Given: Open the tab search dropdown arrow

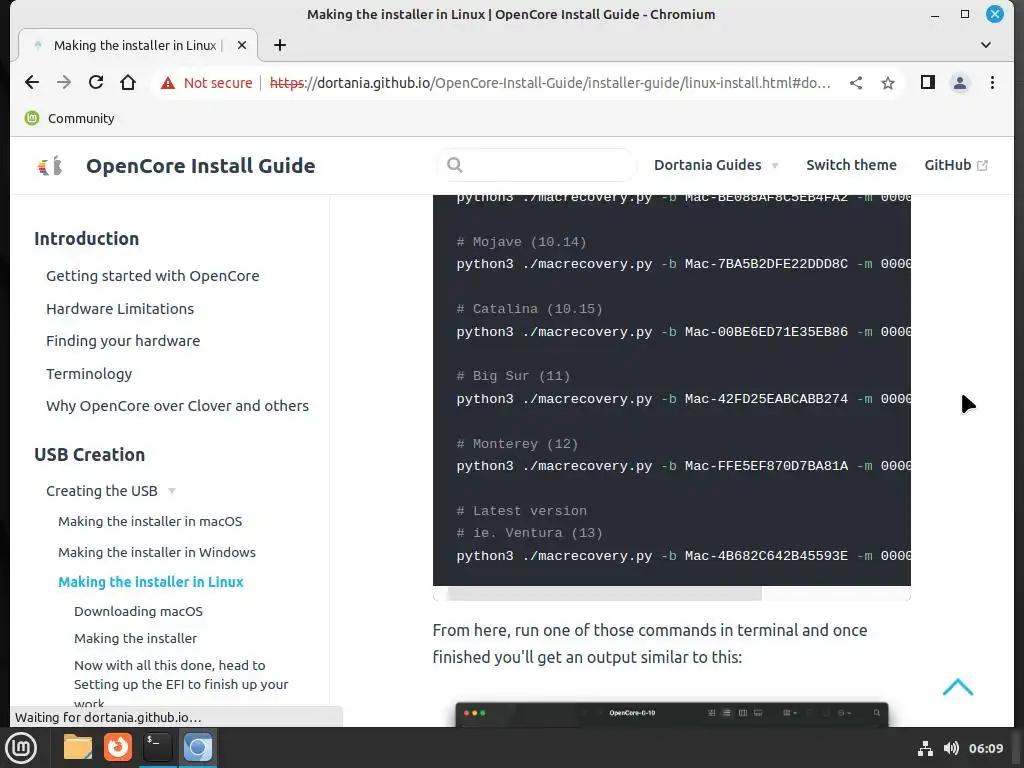Looking at the screenshot, I should [985, 45].
